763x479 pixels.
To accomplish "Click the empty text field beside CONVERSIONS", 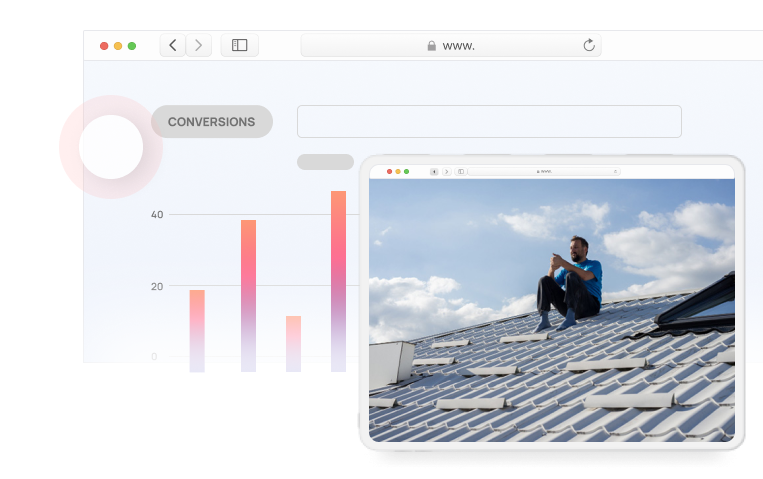I will pos(489,121).
